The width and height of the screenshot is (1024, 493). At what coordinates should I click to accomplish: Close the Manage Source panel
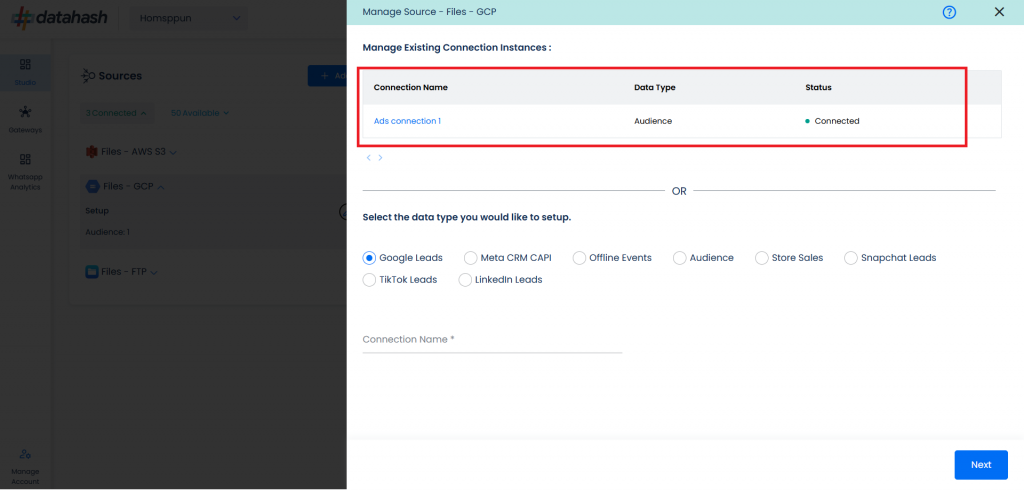click(x=999, y=12)
